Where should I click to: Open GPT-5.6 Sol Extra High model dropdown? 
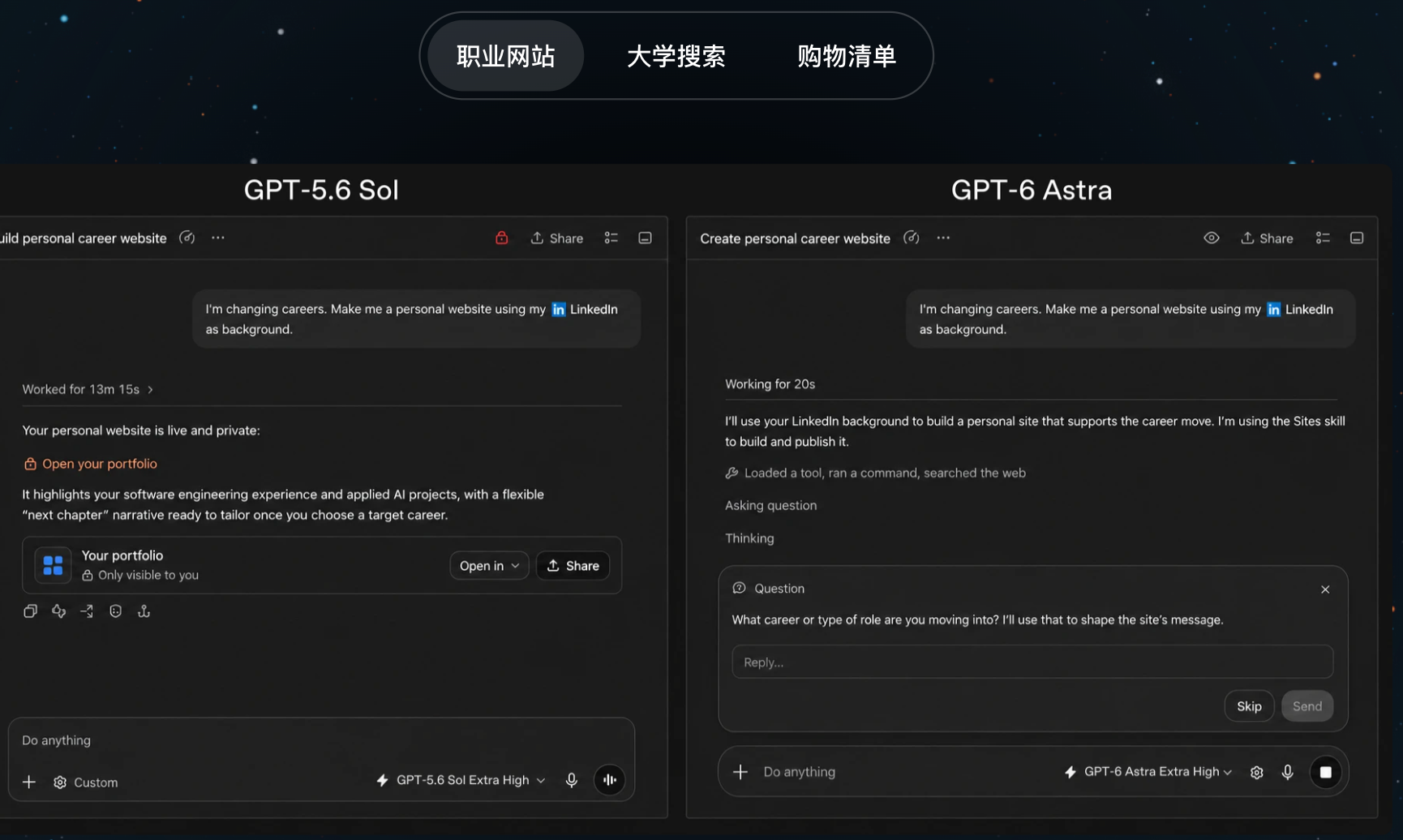click(x=461, y=780)
